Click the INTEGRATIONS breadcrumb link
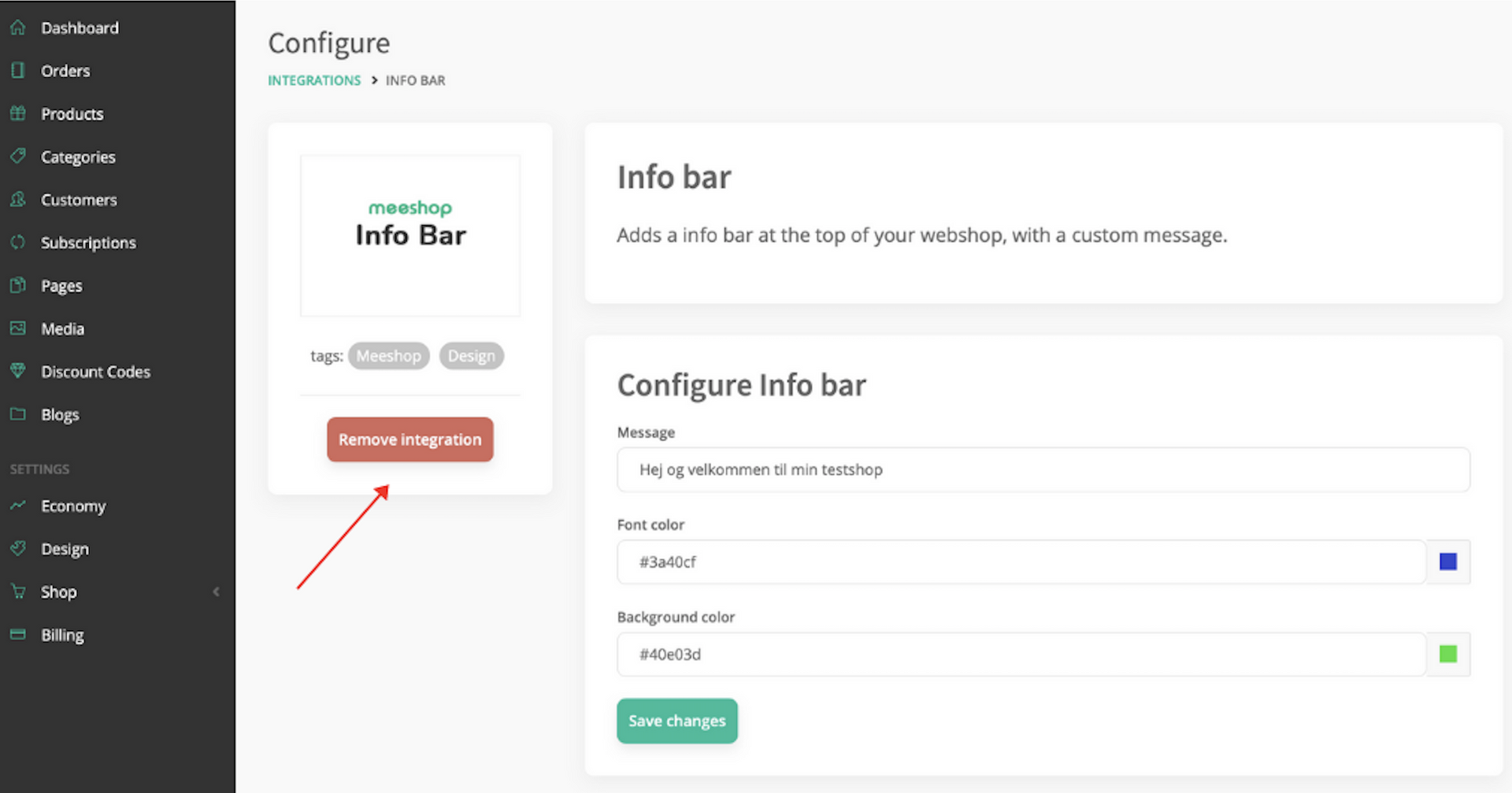 click(x=314, y=80)
